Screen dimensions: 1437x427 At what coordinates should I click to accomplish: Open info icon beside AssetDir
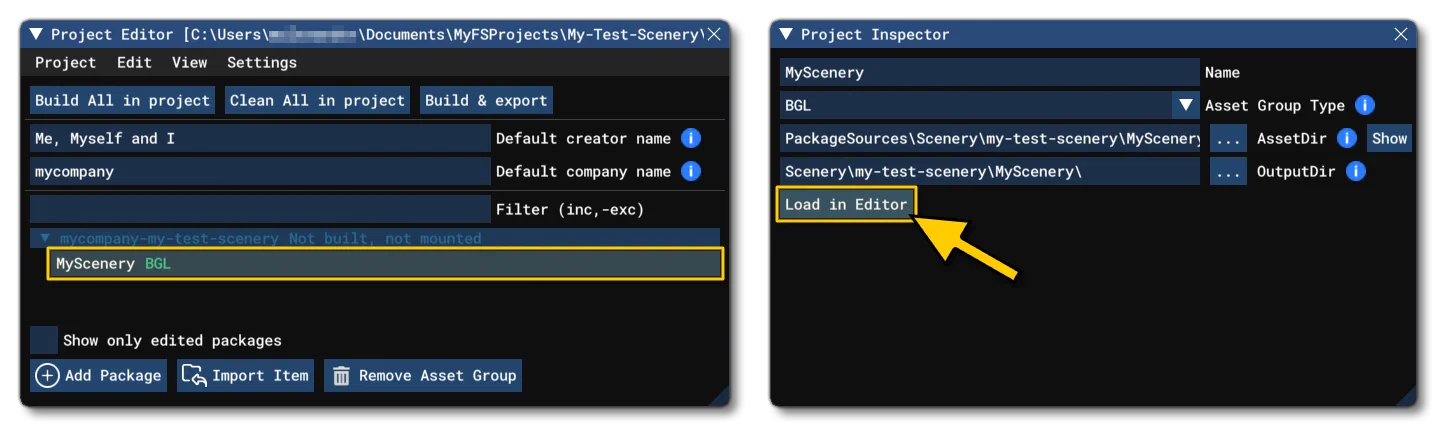(x=1346, y=138)
